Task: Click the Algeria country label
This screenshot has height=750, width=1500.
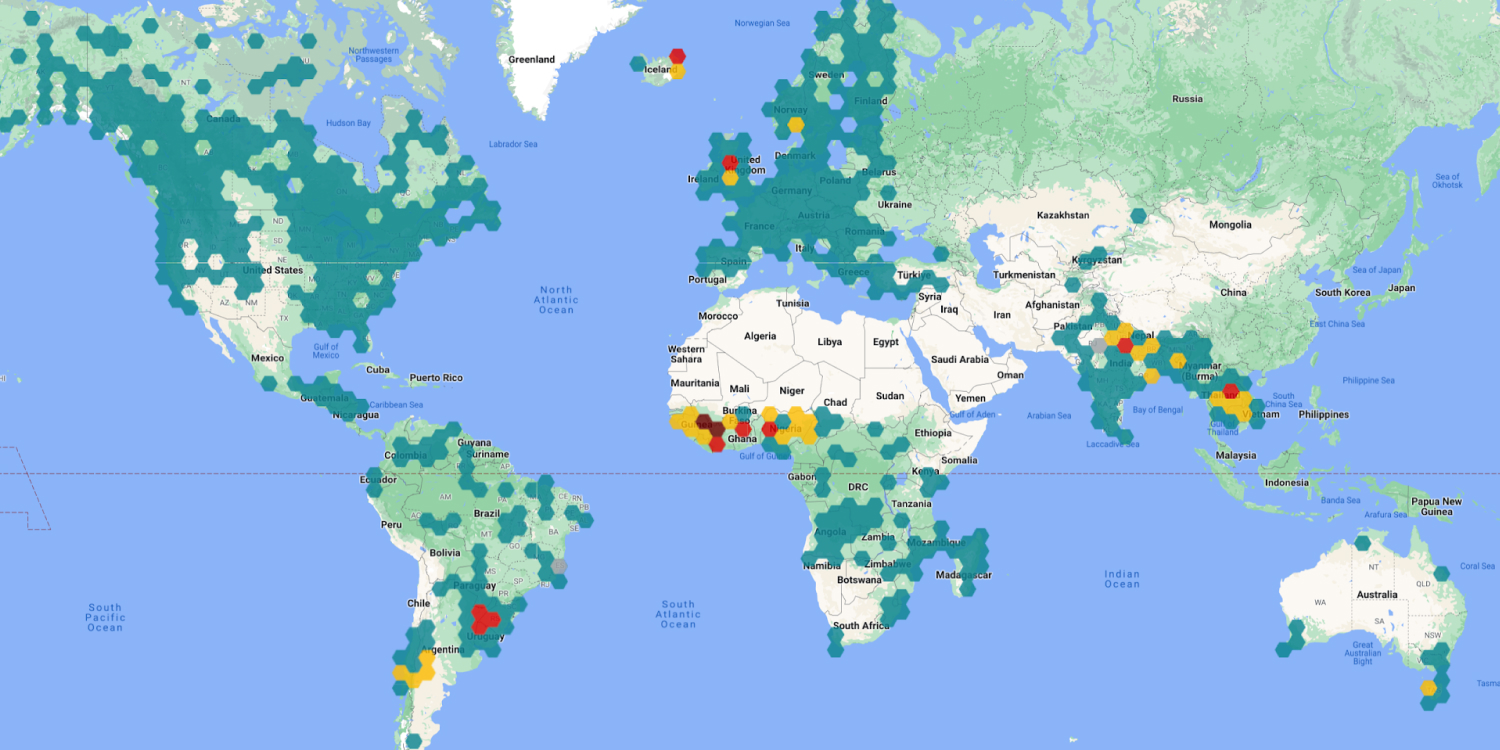Action: (x=760, y=336)
